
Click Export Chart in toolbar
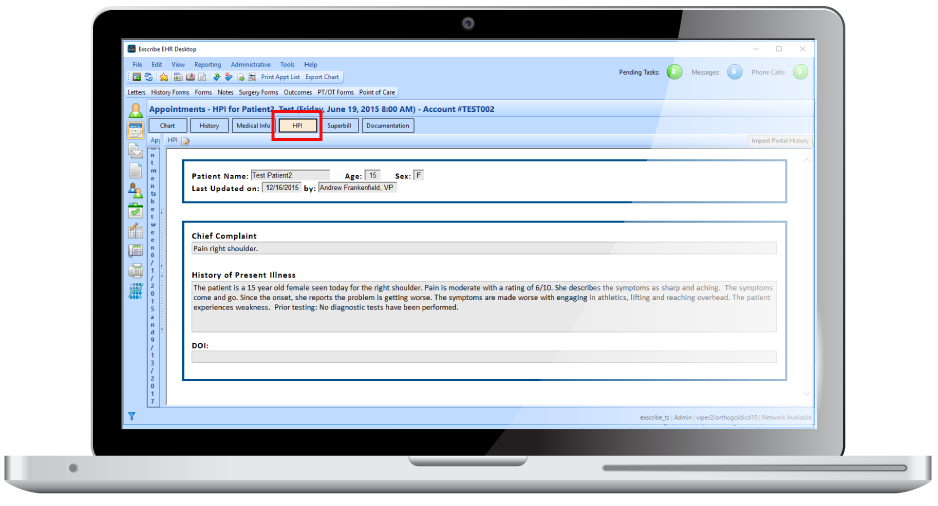pyautogui.click(x=322, y=77)
